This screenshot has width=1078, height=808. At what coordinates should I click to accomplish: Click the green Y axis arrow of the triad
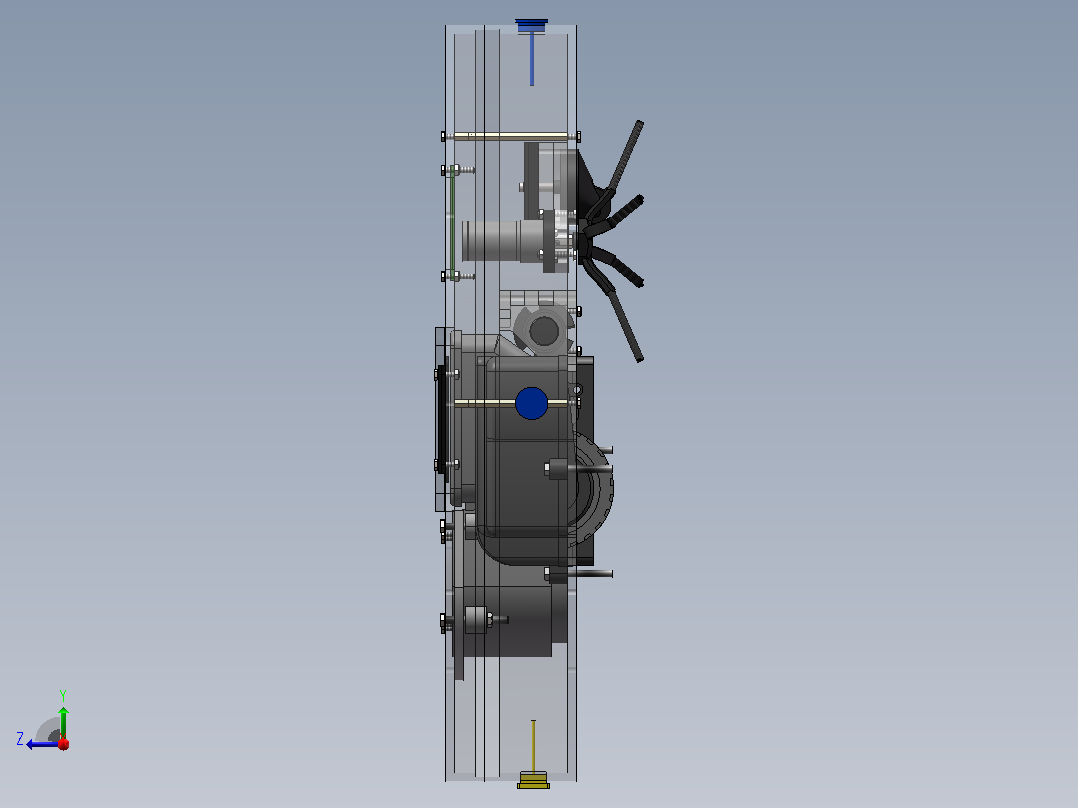pos(63,722)
